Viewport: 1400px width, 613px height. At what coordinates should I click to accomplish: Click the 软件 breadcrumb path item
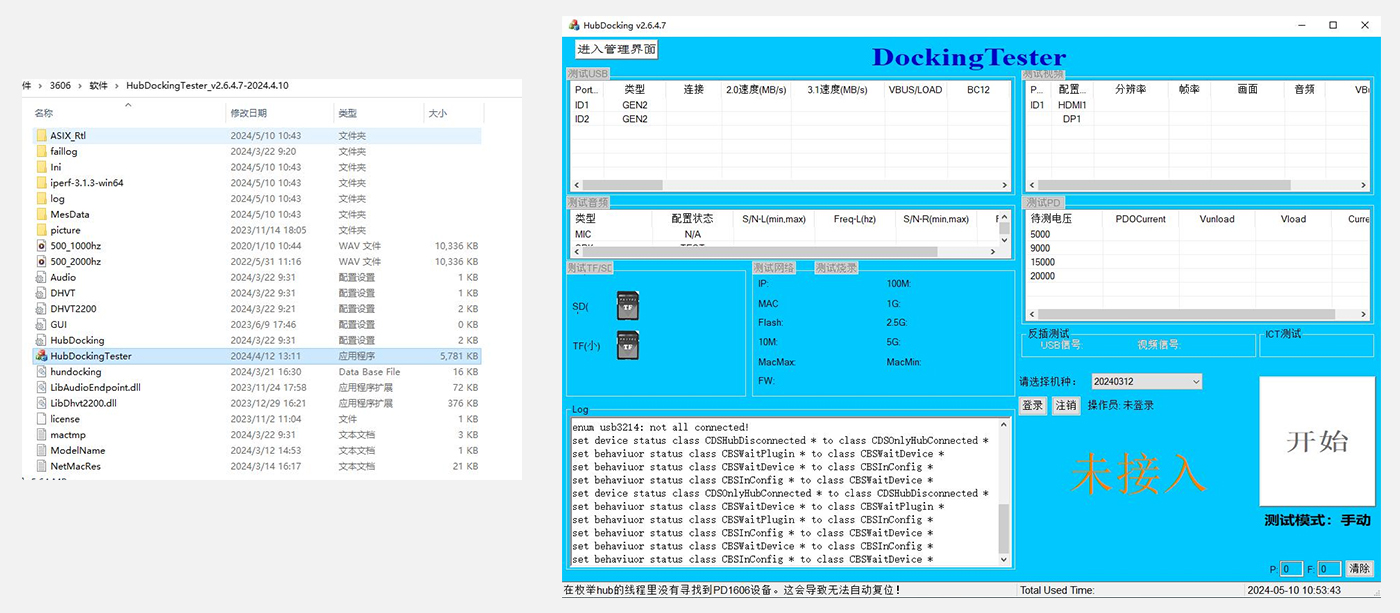click(98, 86)
